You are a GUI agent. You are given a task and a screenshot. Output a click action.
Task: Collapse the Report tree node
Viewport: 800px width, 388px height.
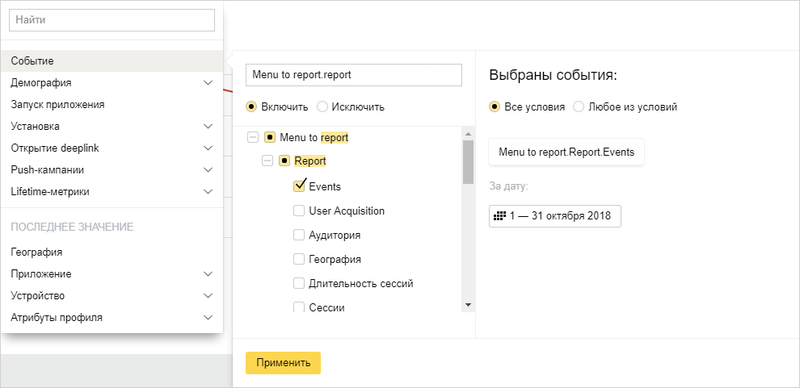coord(267,161)
